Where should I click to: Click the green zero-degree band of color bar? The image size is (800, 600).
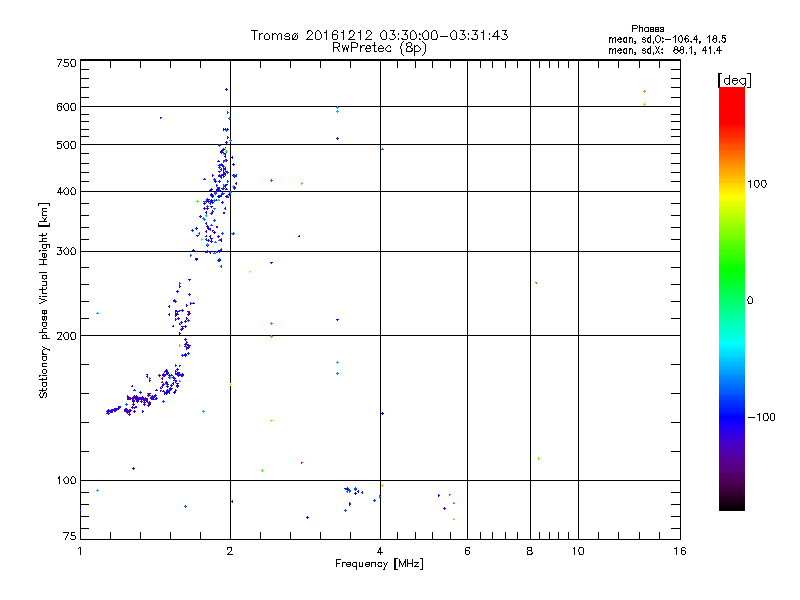pyautogui.click(x=732, y=300)
